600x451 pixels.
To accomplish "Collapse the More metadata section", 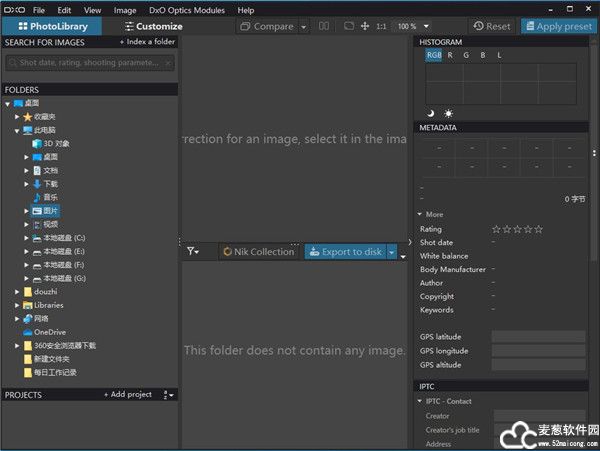I will tap(421, 214).
